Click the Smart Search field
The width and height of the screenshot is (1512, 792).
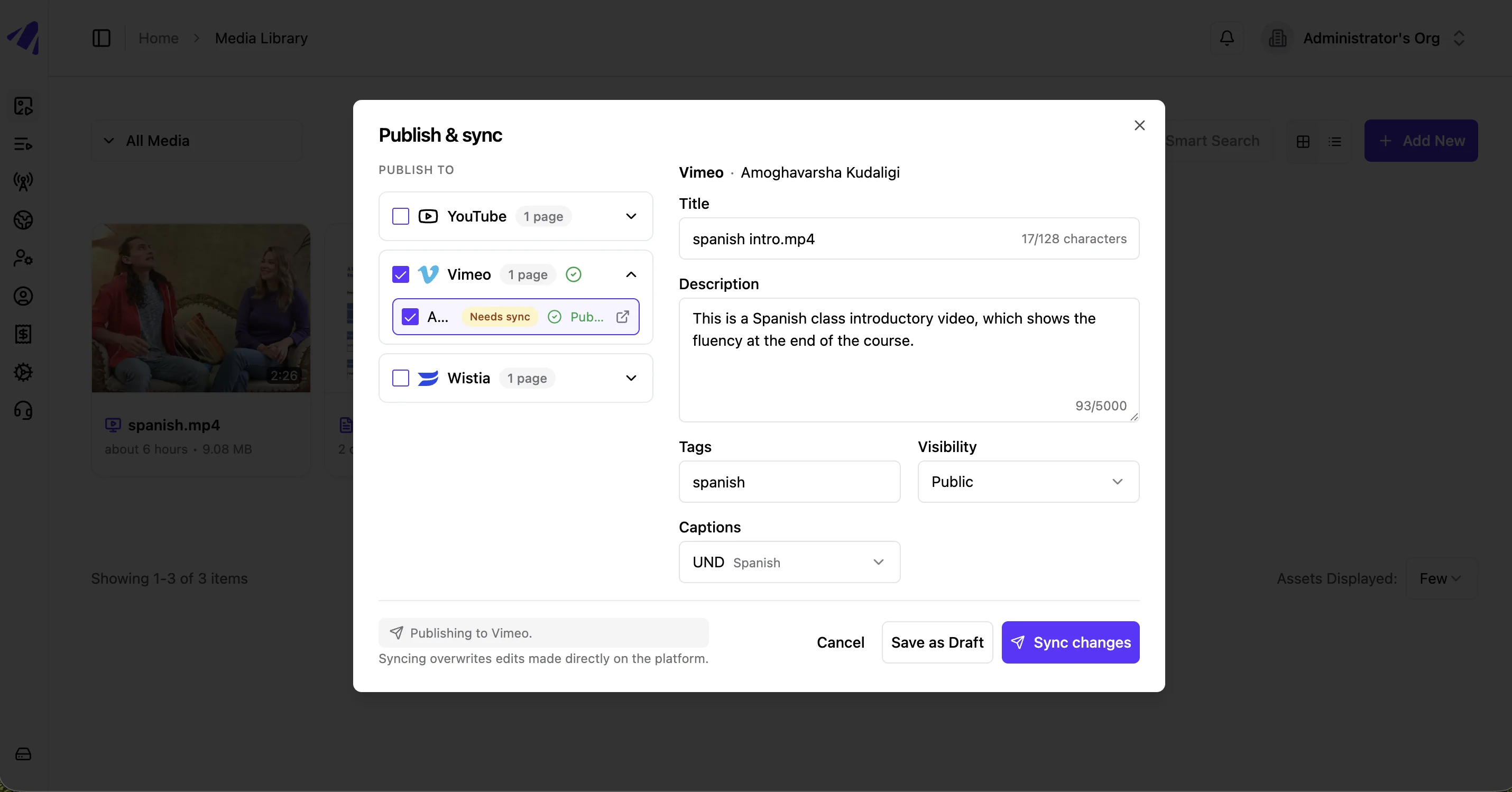(x=1212, y=142)
